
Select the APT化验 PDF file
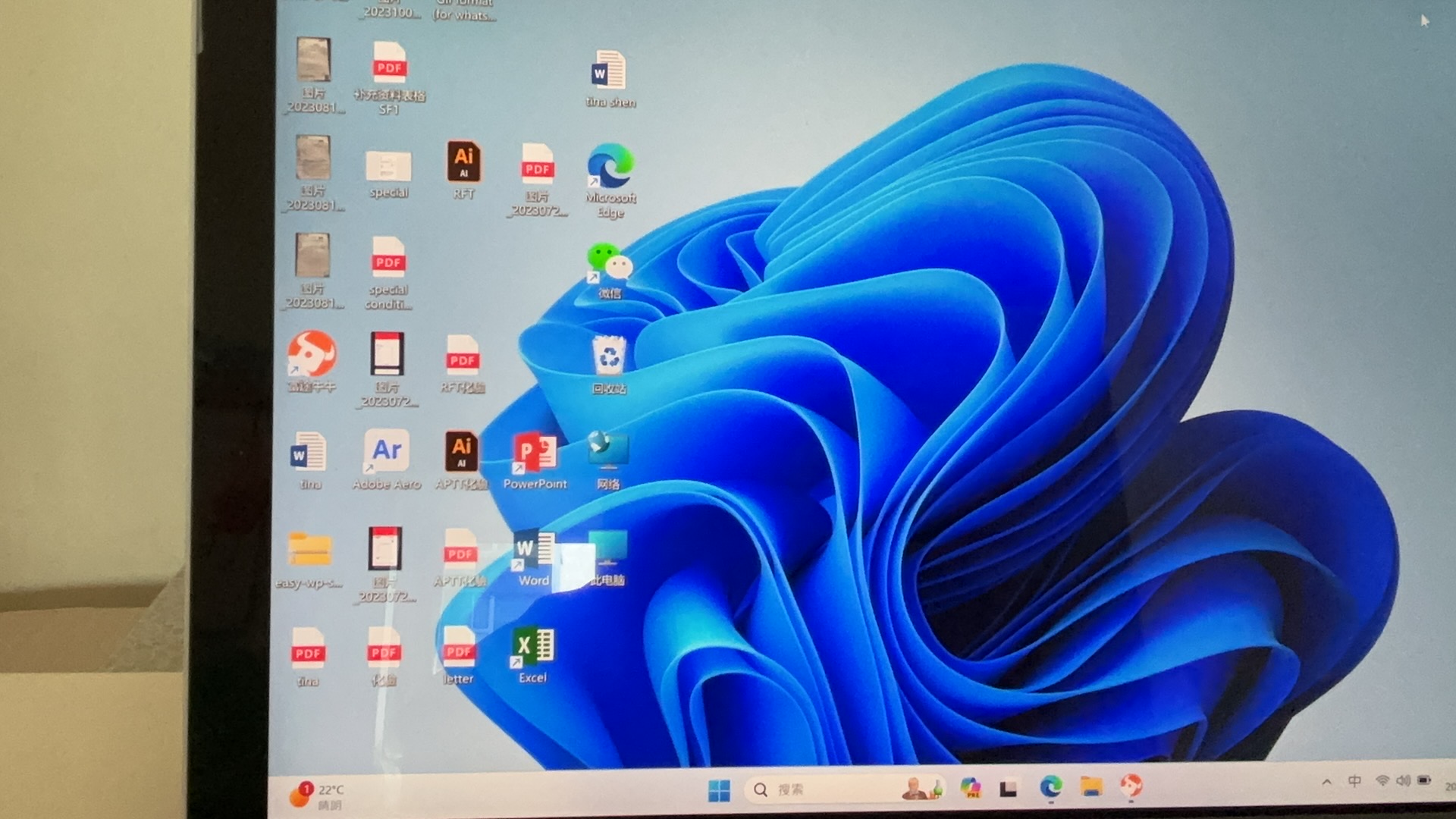click(460, 558)
